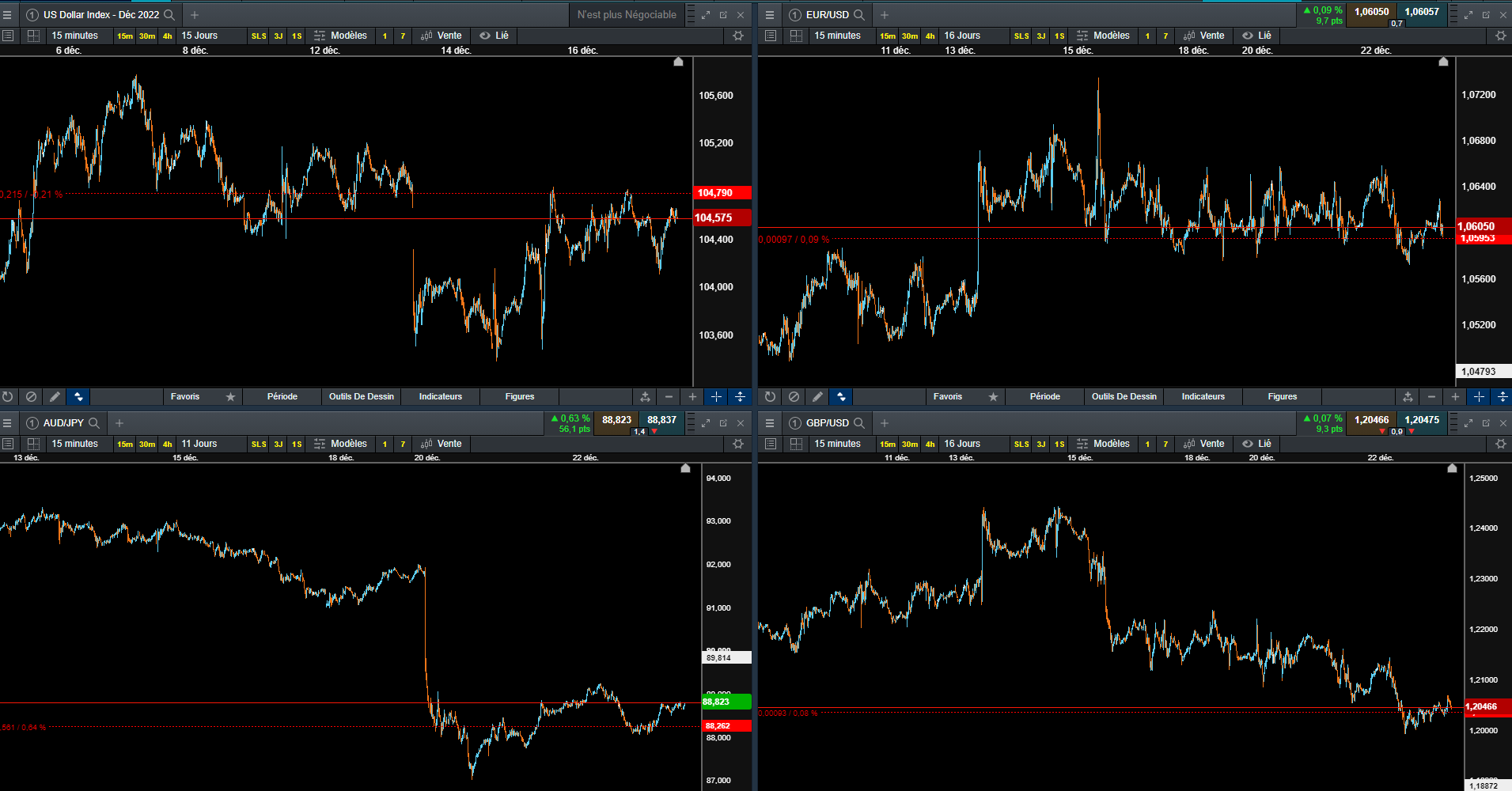
Task: Open the Indicateurs menu under EUR/USD chart
Action: pyautogui.click(x=1203, y=397)
